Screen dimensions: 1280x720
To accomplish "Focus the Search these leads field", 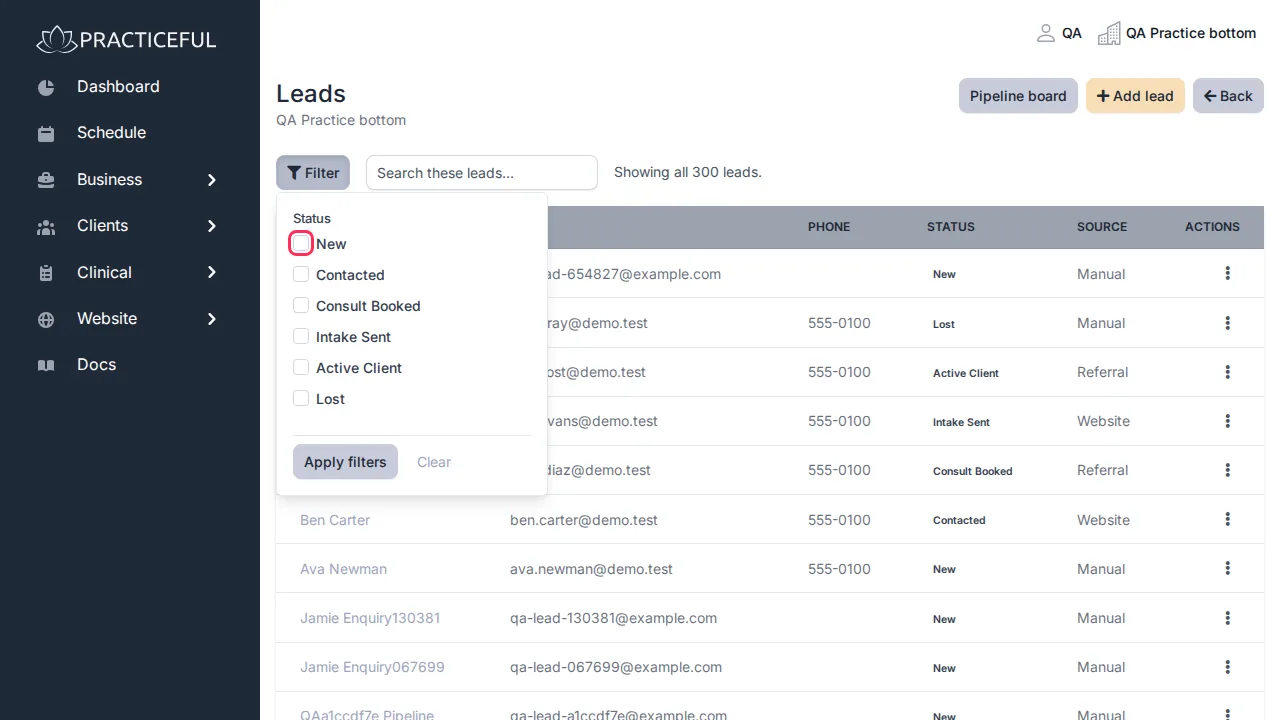I will tap(482, 173).
